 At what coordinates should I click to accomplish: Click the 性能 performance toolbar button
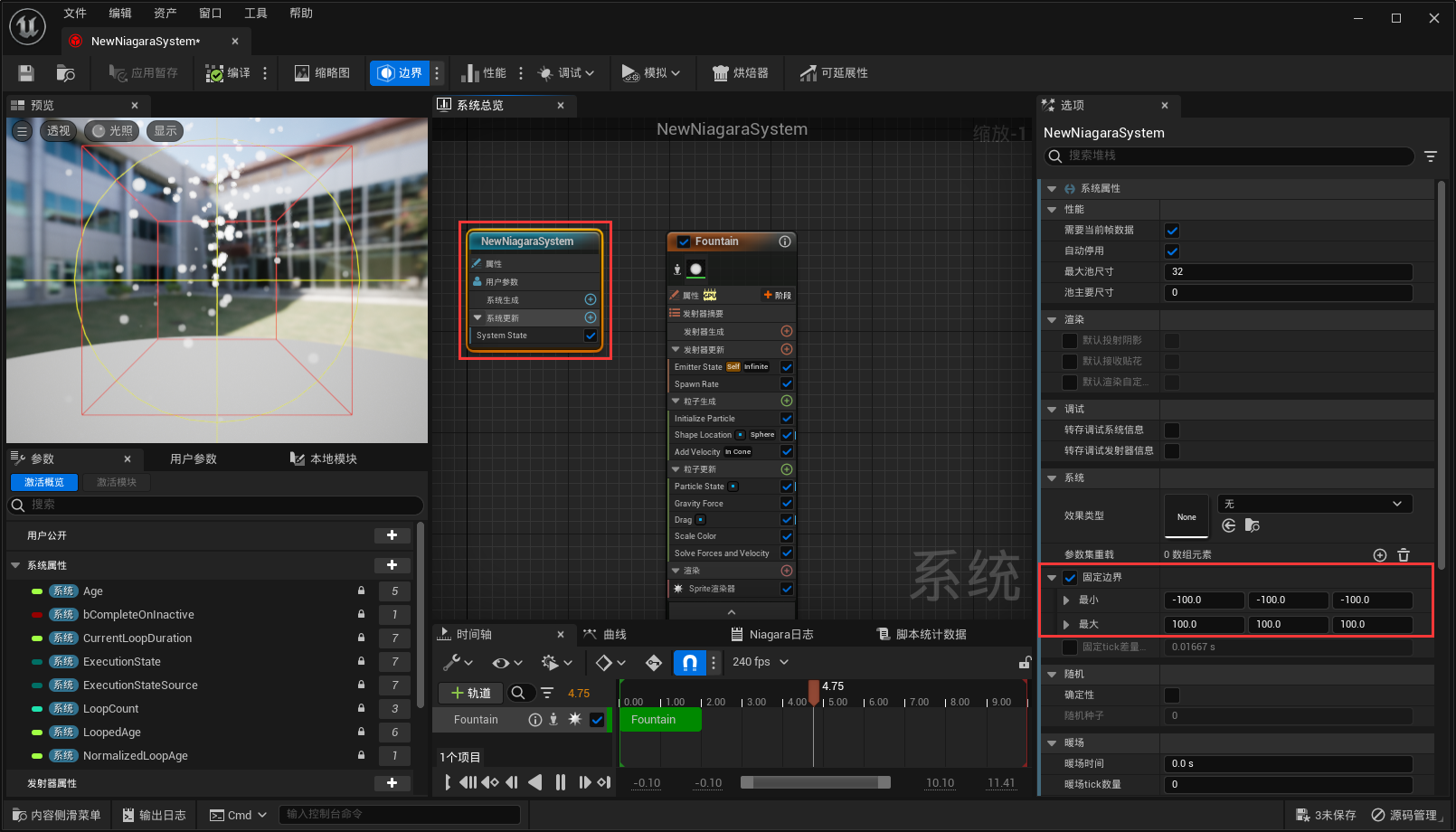pyautogui.click(x=484, y=73)
